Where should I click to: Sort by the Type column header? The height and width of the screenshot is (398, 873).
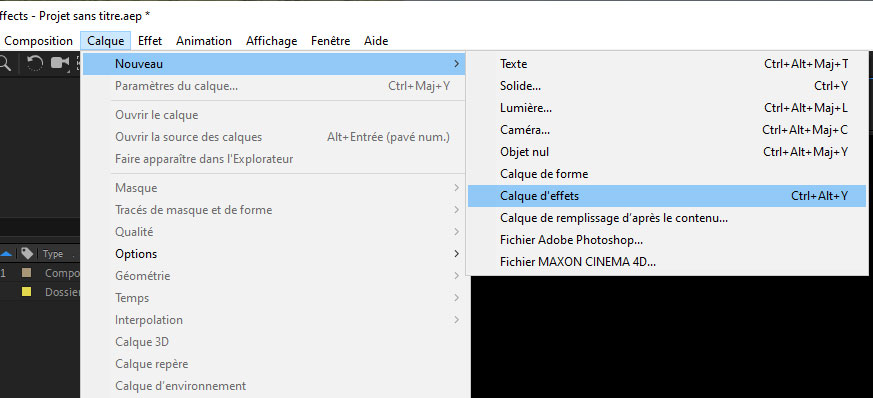click(53, 254)
